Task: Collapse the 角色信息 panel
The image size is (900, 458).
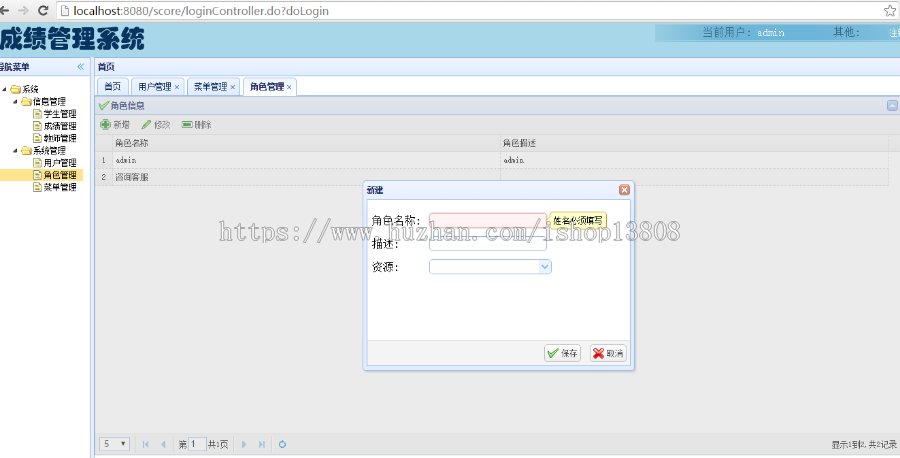Action: pos(892,106)
